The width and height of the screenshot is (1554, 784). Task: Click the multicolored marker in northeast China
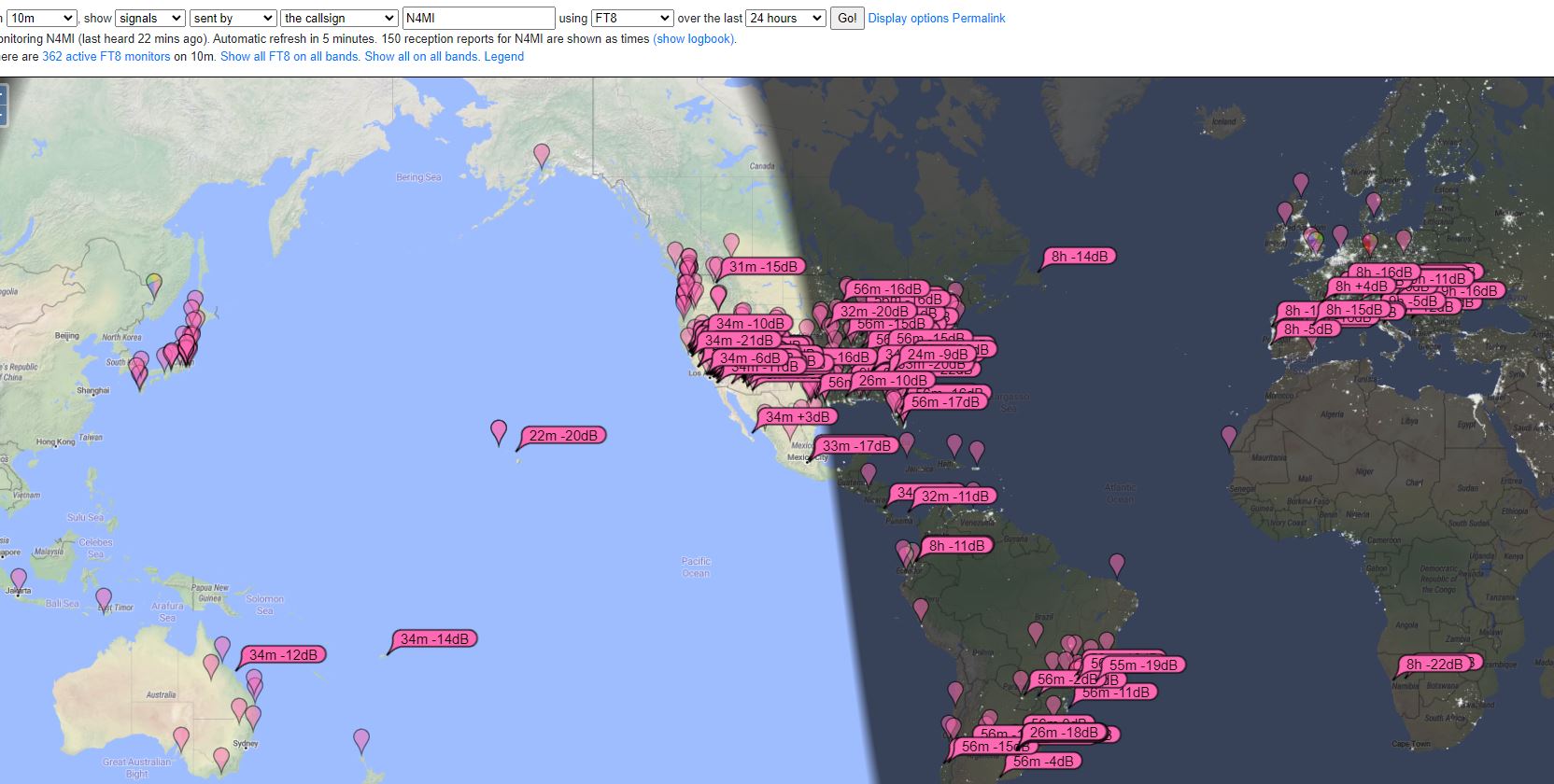coord(155,283)
